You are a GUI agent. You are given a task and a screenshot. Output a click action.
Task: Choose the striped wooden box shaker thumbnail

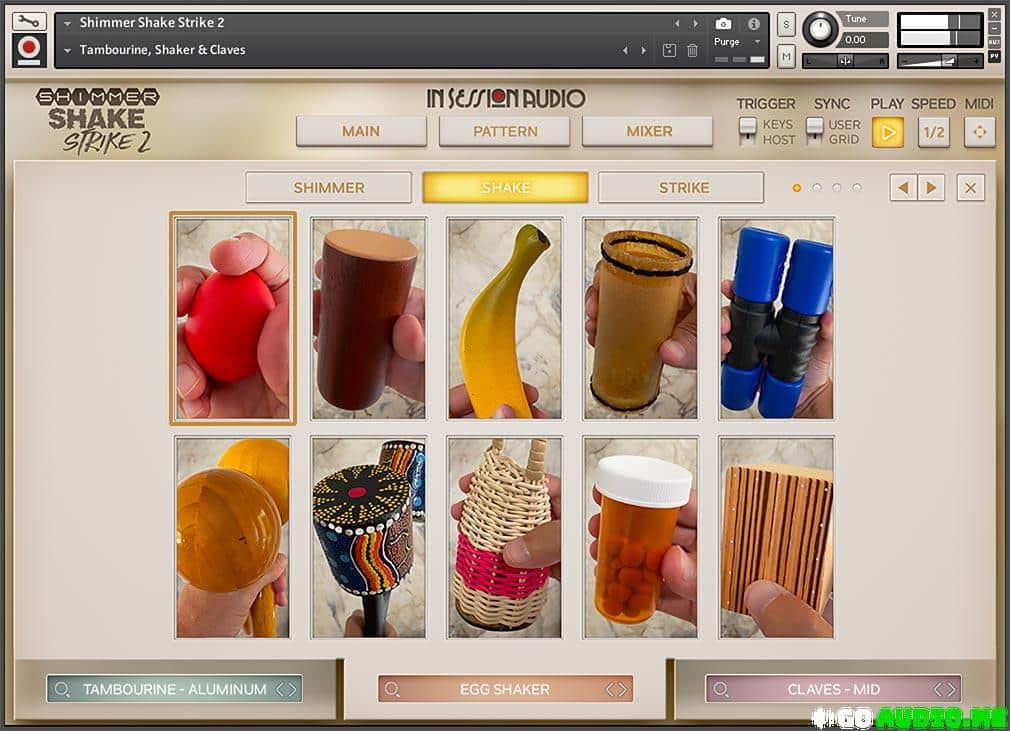777,538
